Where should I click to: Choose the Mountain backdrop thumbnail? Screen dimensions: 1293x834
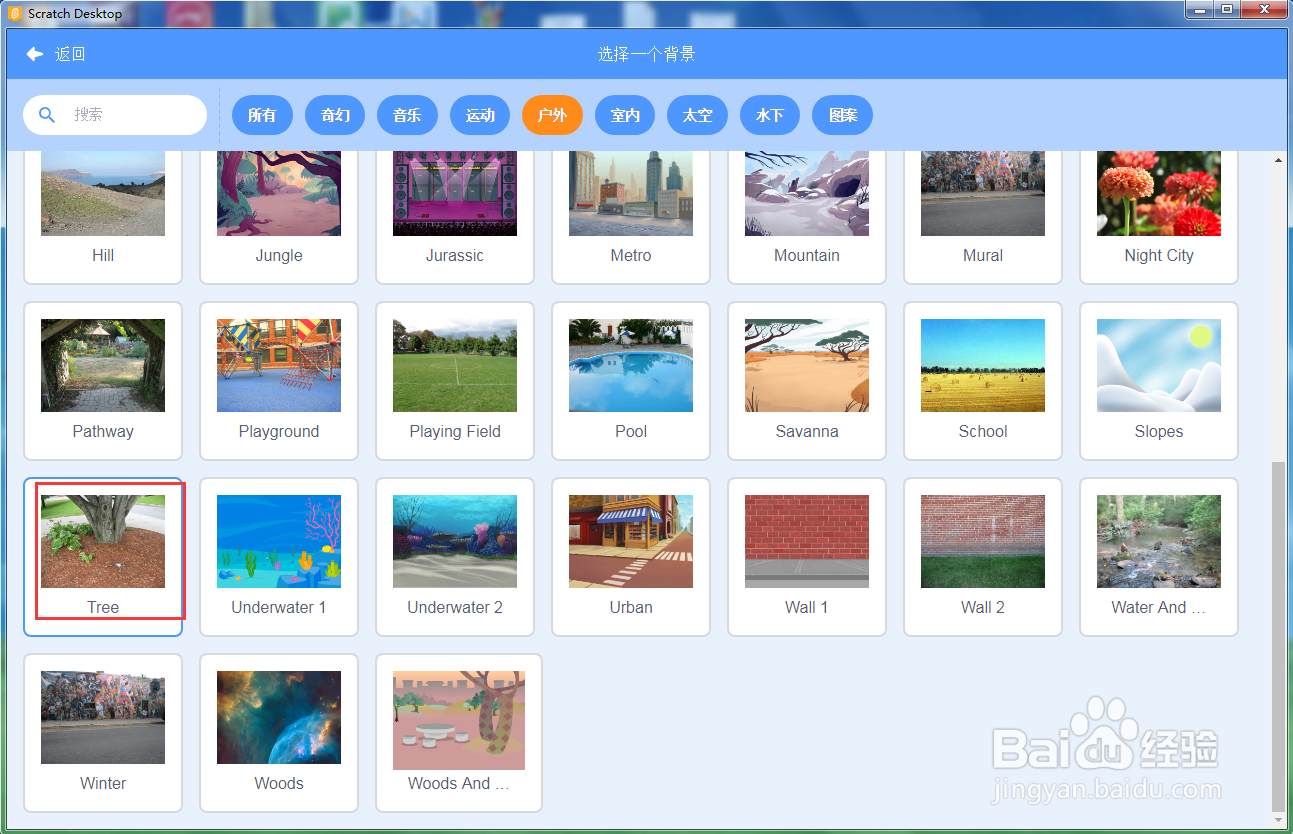807,193
